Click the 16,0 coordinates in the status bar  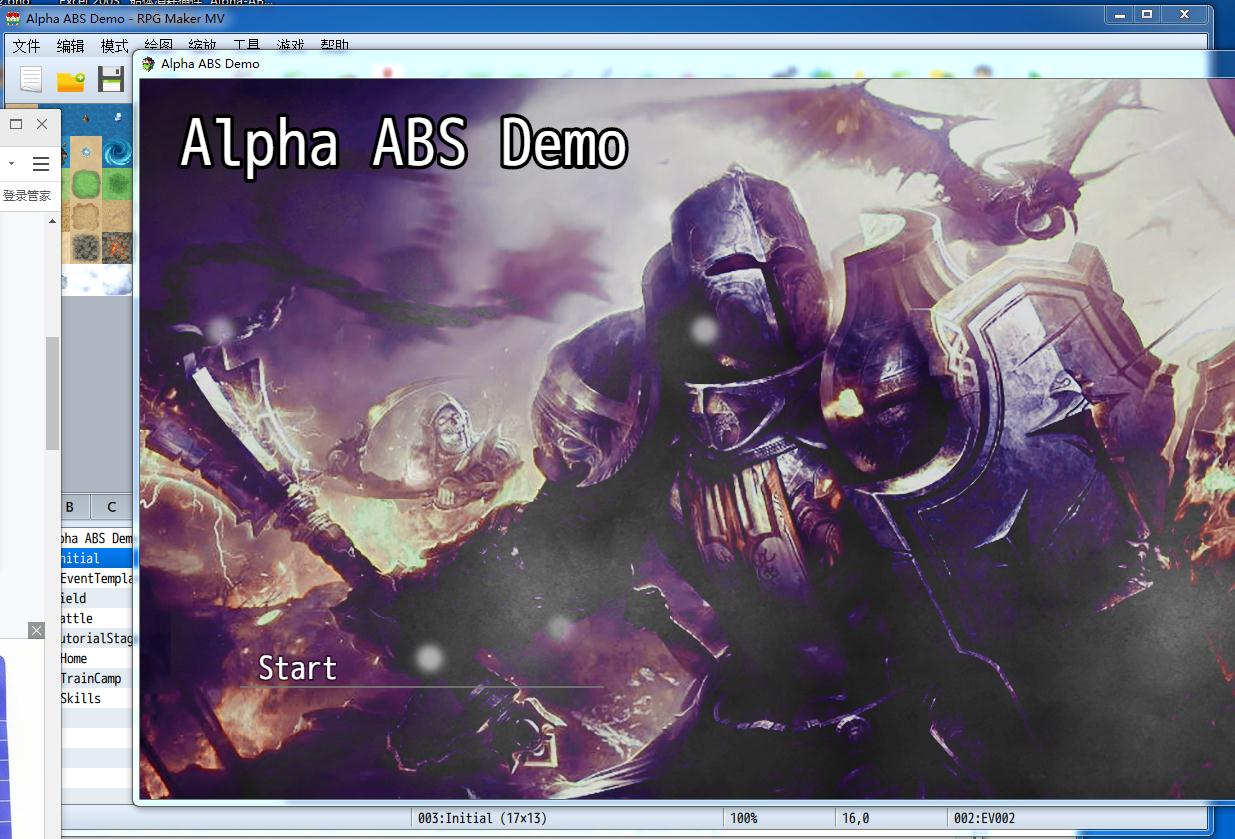855,818
